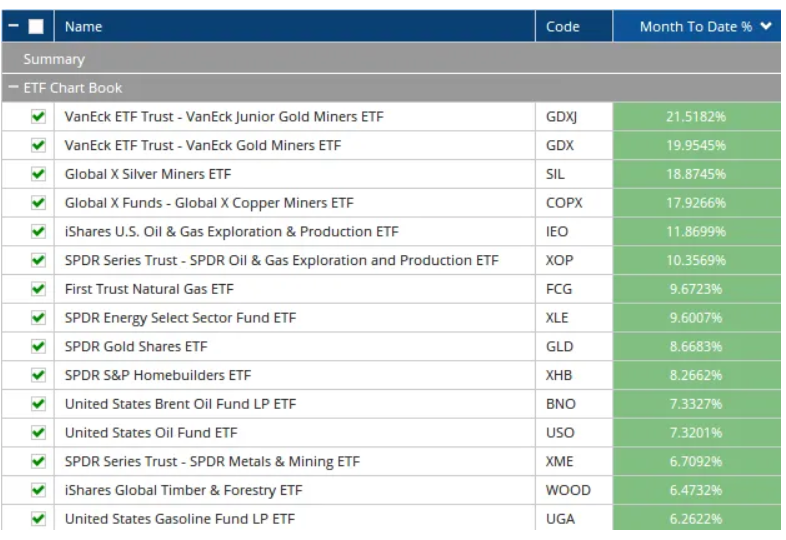
Task: Open Global X Copper Miners ETF entry
Action: [208, 203]
